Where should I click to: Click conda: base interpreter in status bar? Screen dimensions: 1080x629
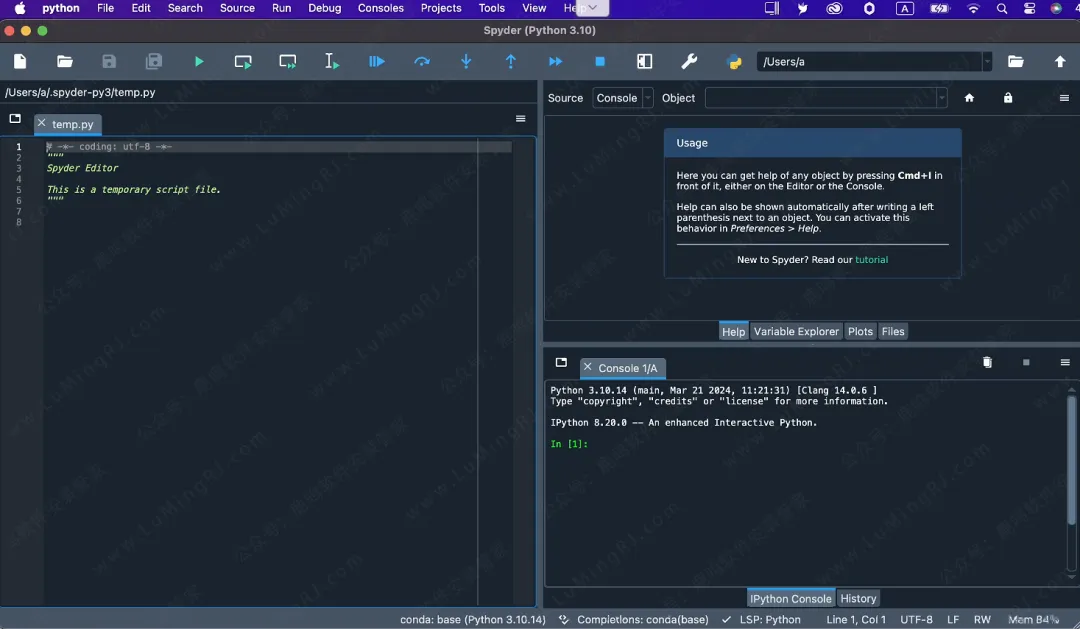(x=472, y=620)
